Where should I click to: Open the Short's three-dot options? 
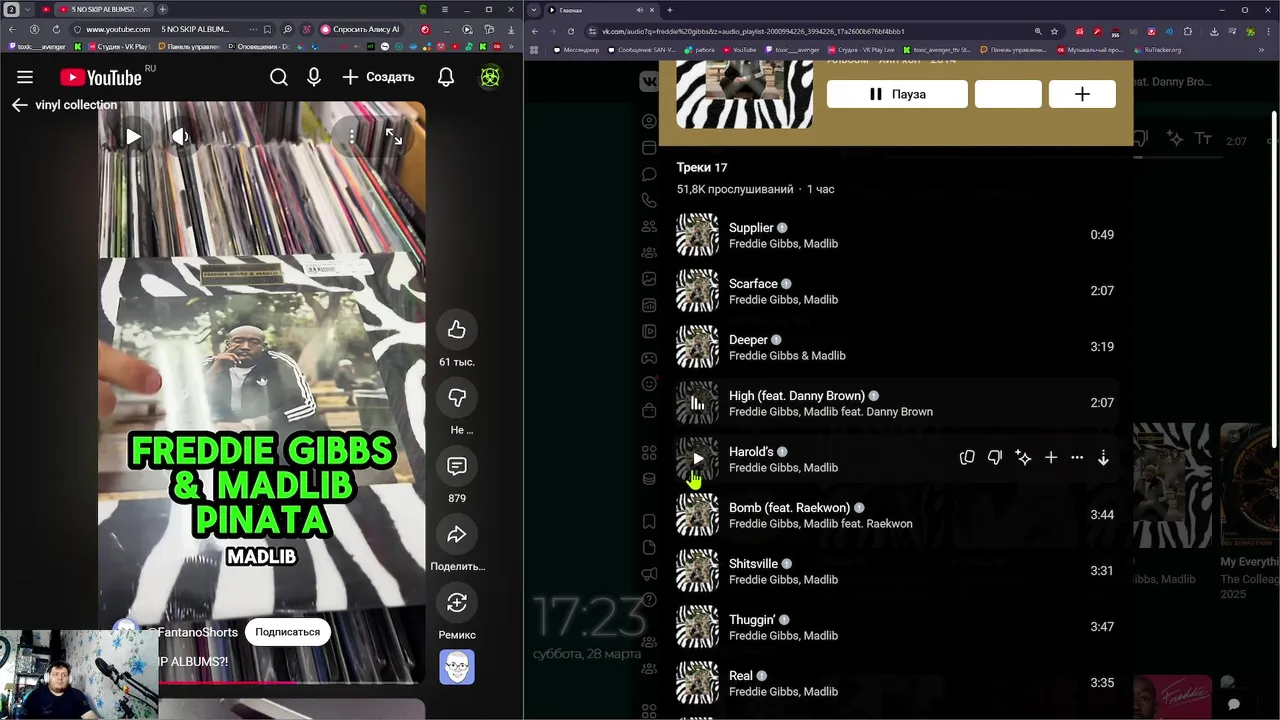352,137
